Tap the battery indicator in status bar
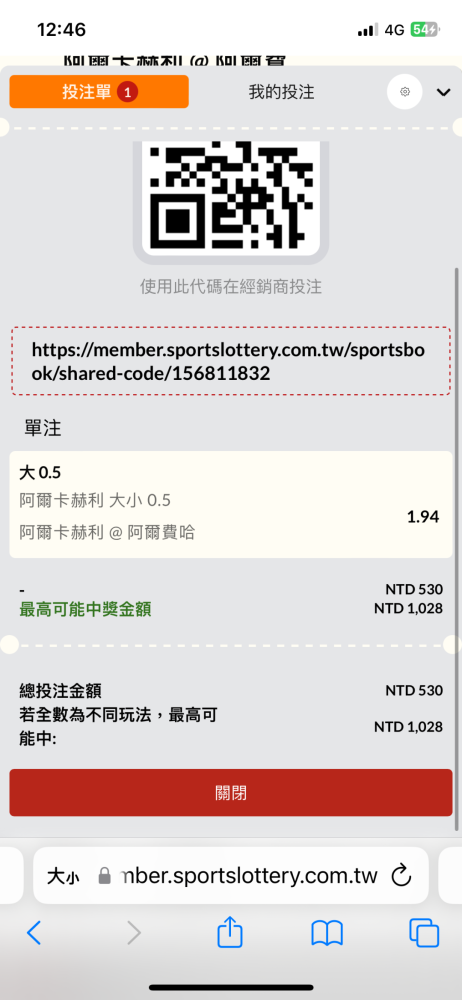 click(424, 29)
